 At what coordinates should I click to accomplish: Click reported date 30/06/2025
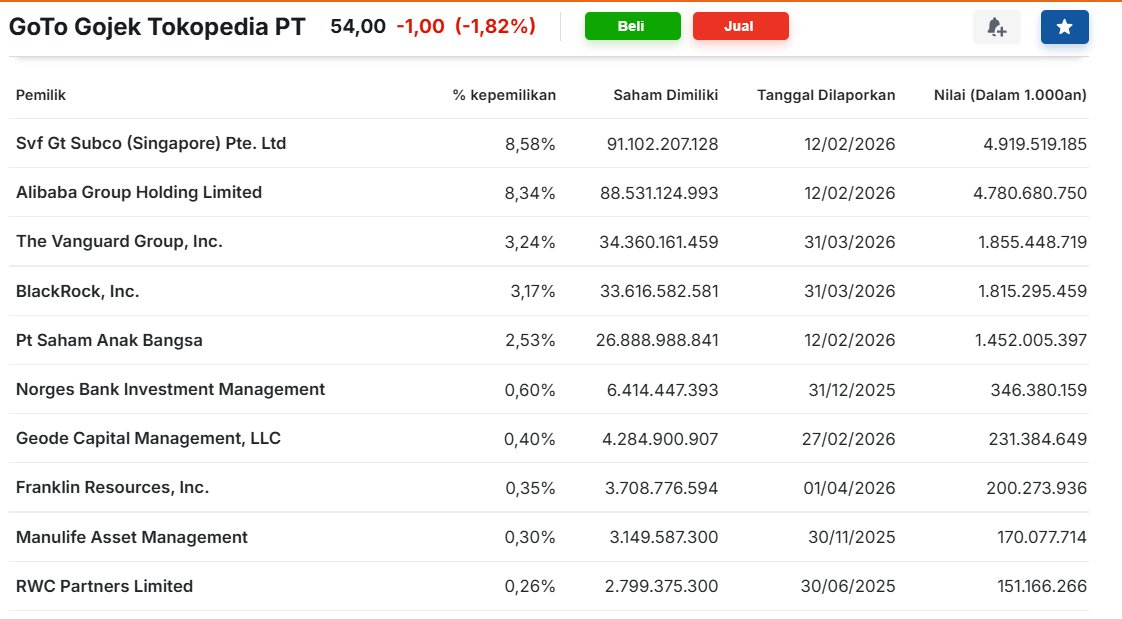coord(848,586)
